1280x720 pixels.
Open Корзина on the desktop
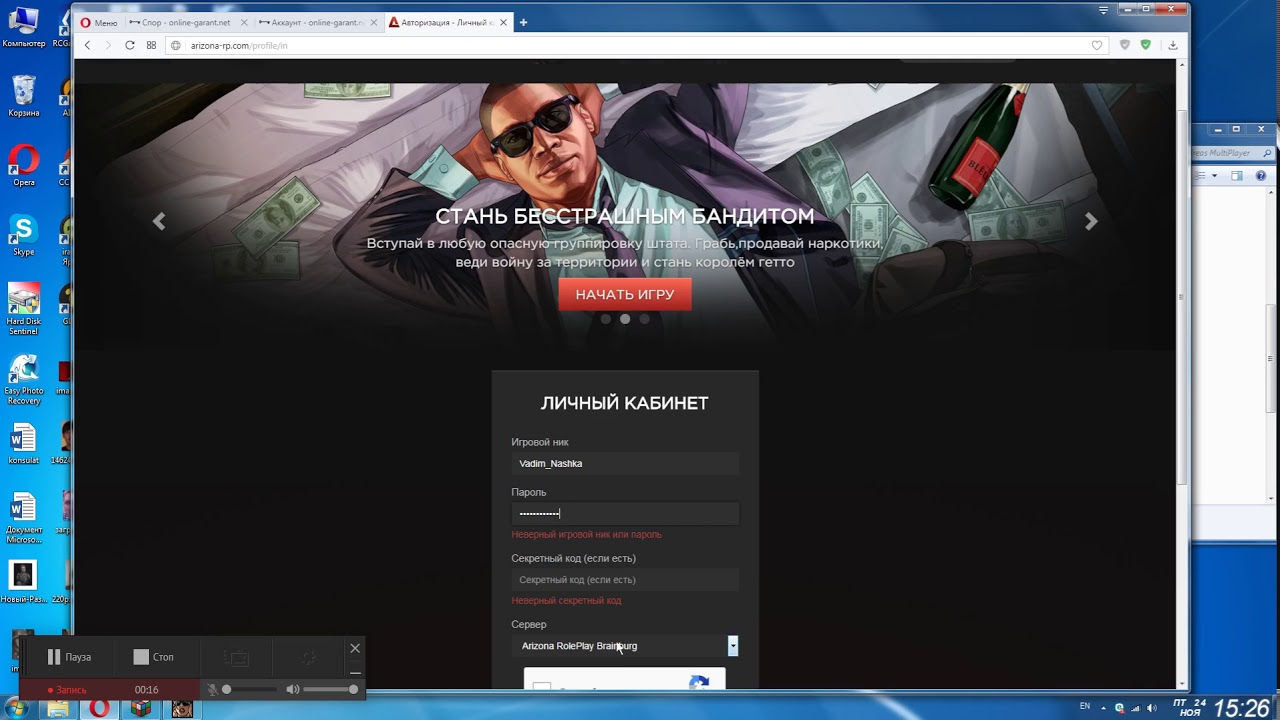tap(24, 96)
